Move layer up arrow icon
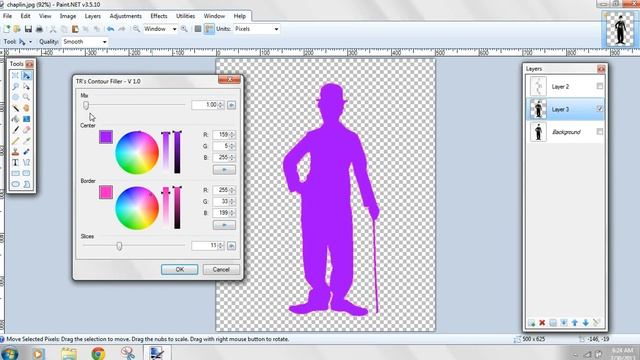This screenshot has width=640, height=360. tap(575, 323)
